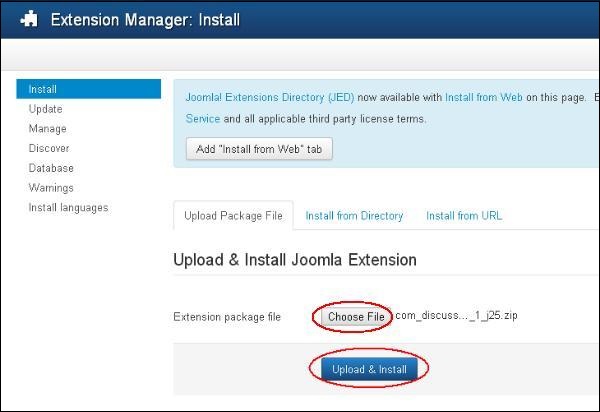Click the Extension Manager: Install page title
The width and height of the screenshot is (600, 412).
tap(145, 20)
